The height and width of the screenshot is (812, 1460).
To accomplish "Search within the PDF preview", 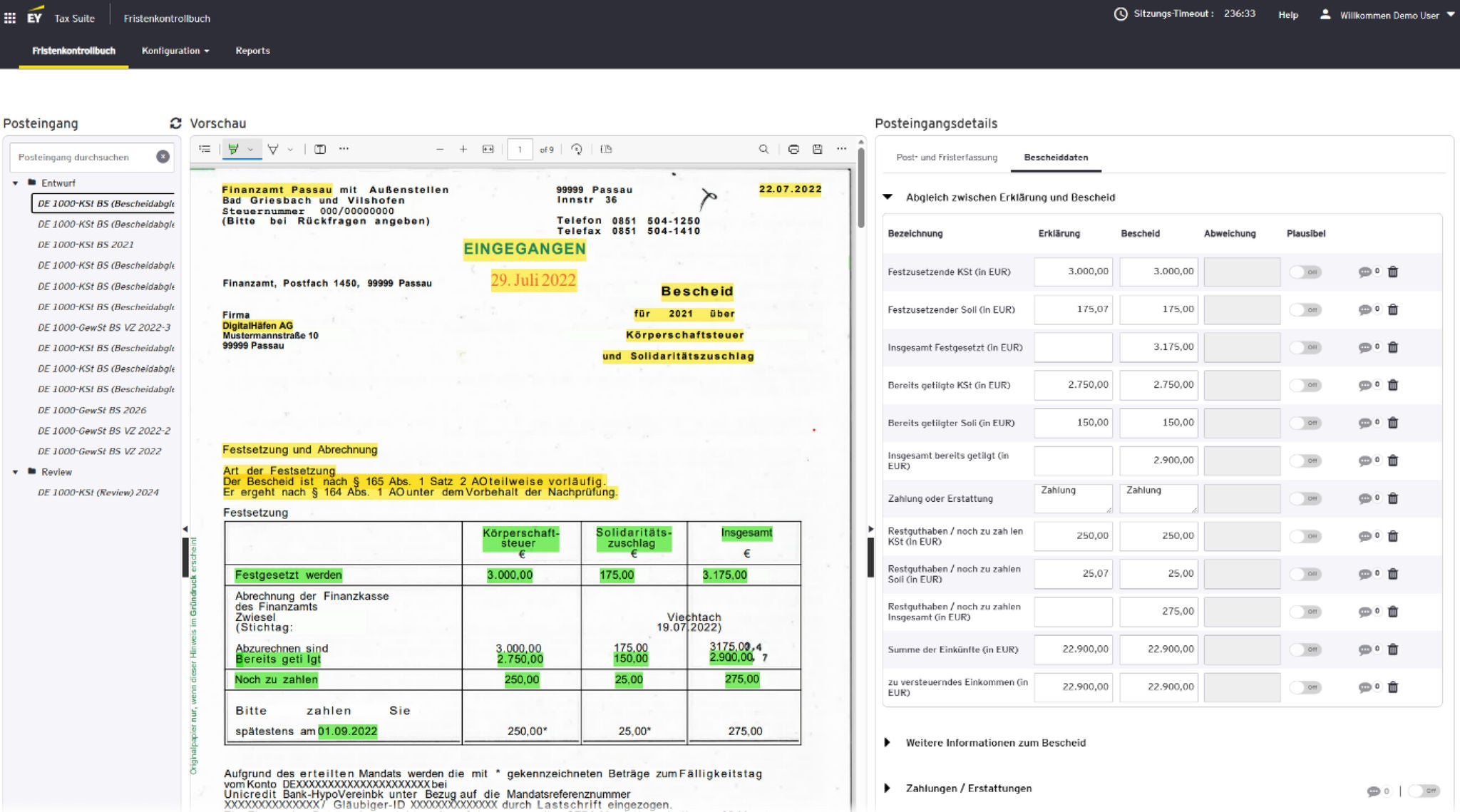I will [x=764, y=149].
